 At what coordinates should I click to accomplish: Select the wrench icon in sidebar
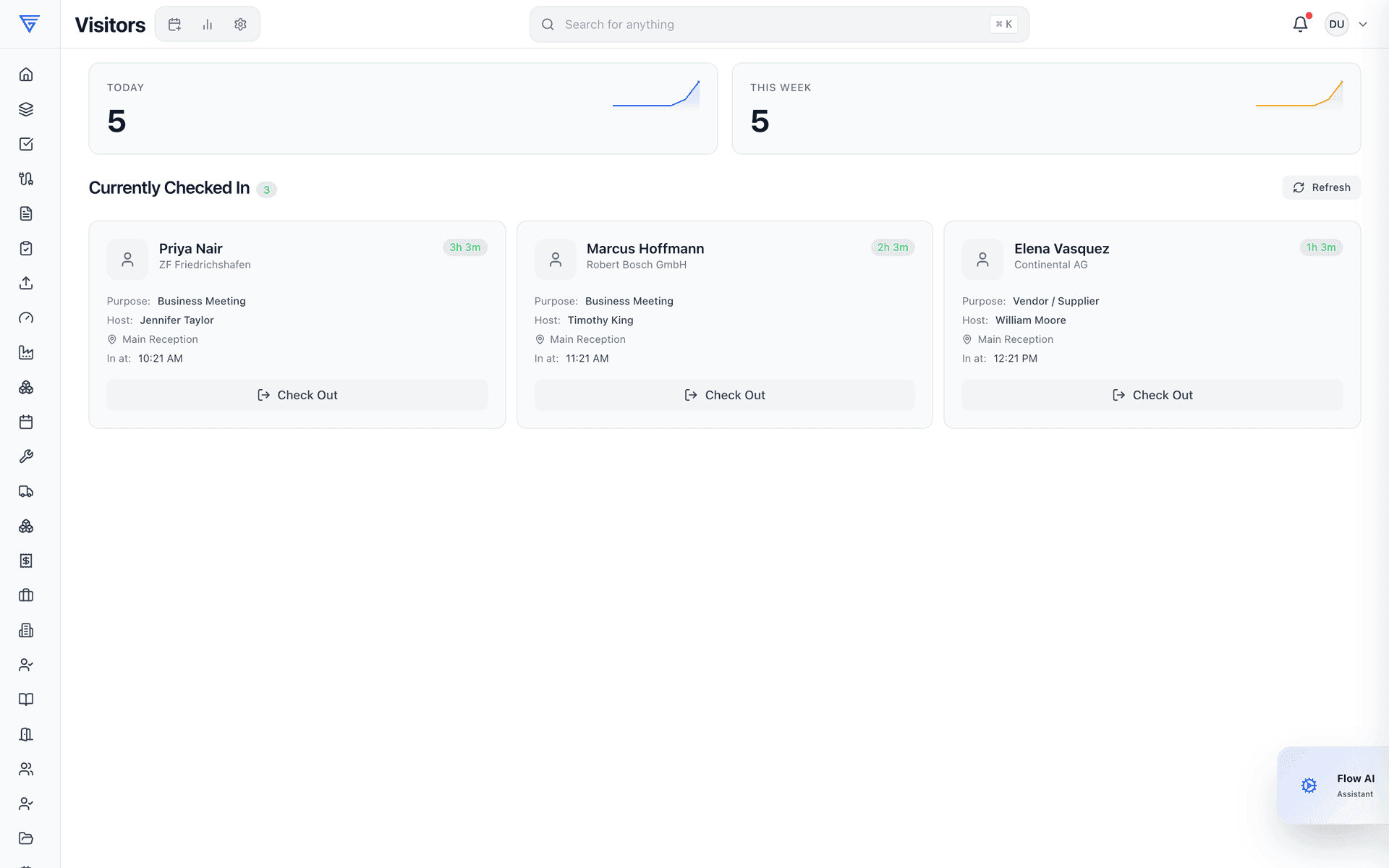pyautogui.click(x=26, y=456)
